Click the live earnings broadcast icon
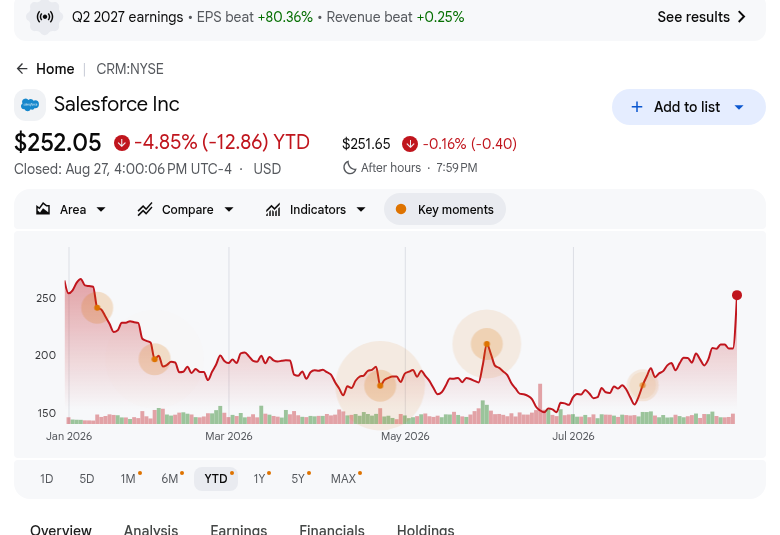The image size is (780, 535). point(45,17)
